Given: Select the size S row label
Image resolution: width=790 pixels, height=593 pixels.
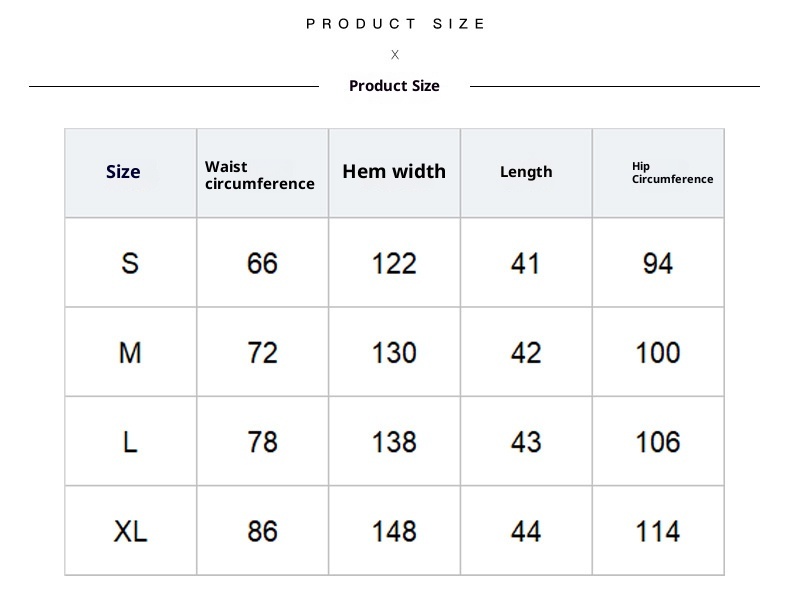Looking at the screenshot, I should point(130,263).
